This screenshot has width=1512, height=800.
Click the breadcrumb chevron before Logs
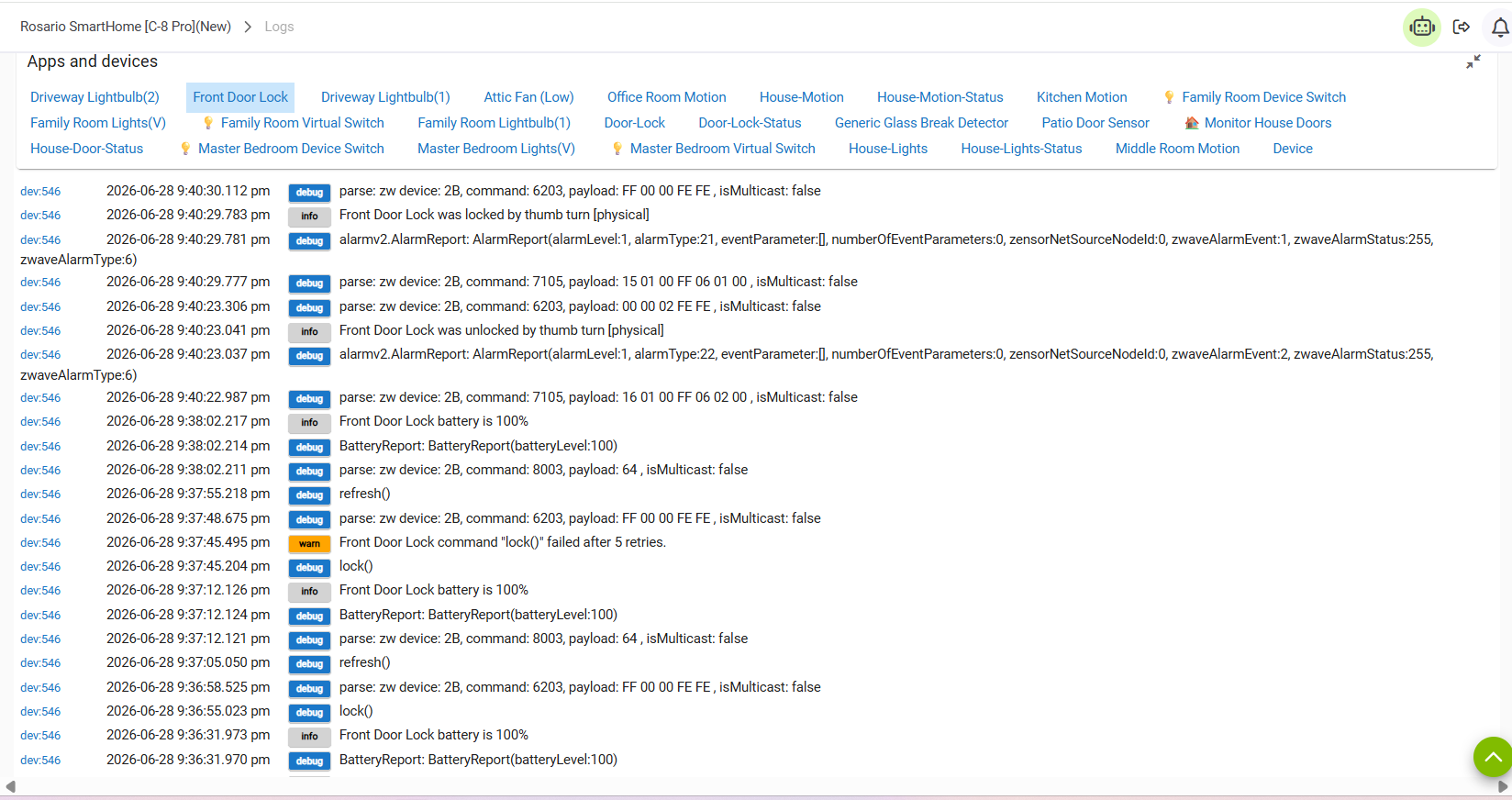pos(248,27)
